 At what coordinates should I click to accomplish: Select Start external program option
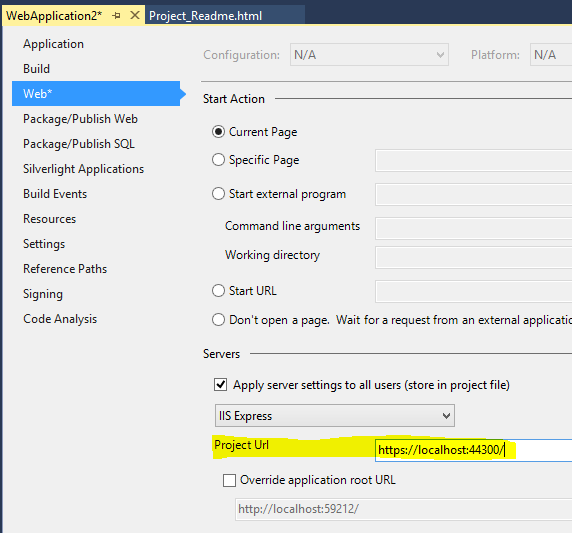218,194
